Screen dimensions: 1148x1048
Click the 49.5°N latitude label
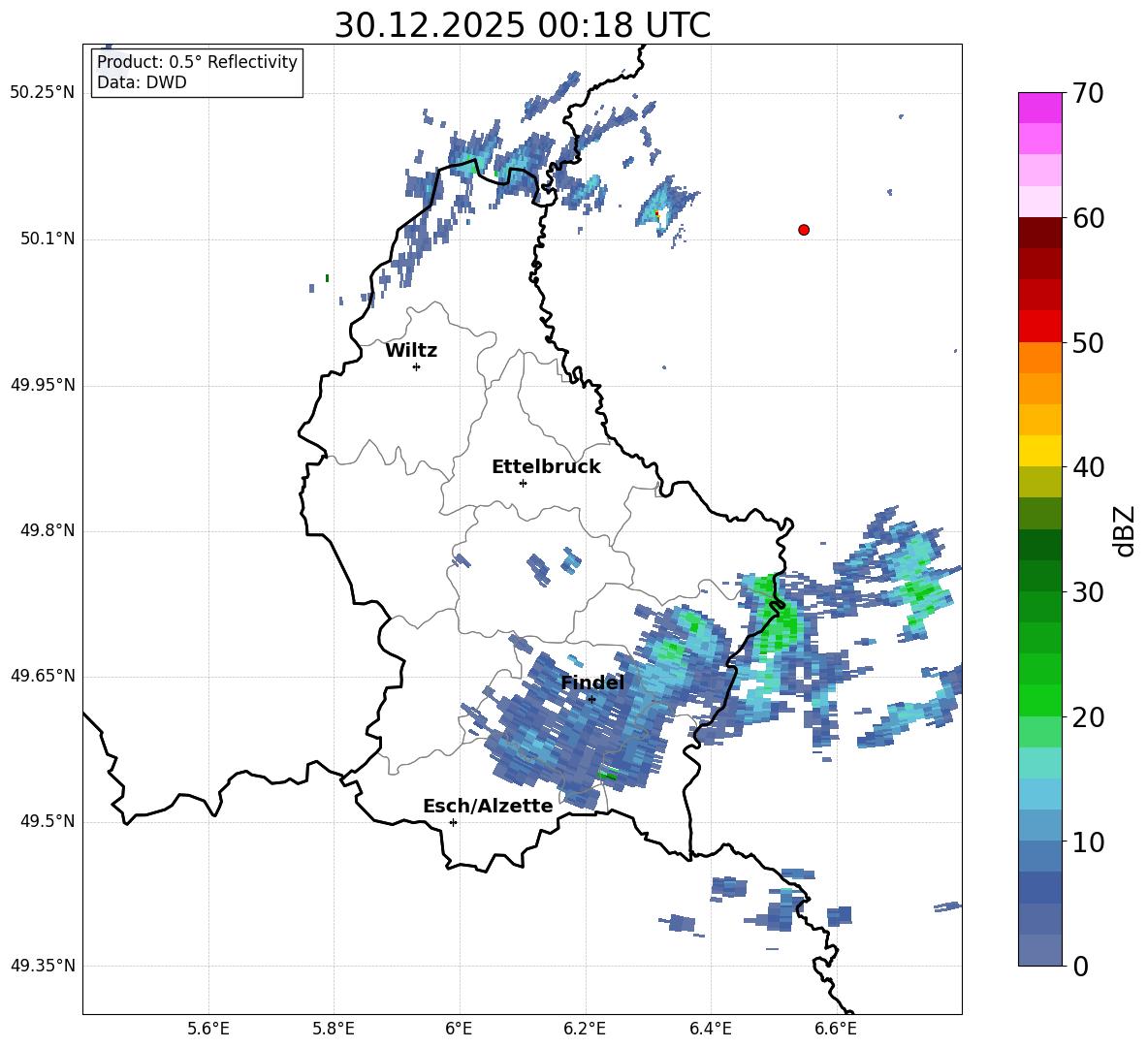coord(48,822)
